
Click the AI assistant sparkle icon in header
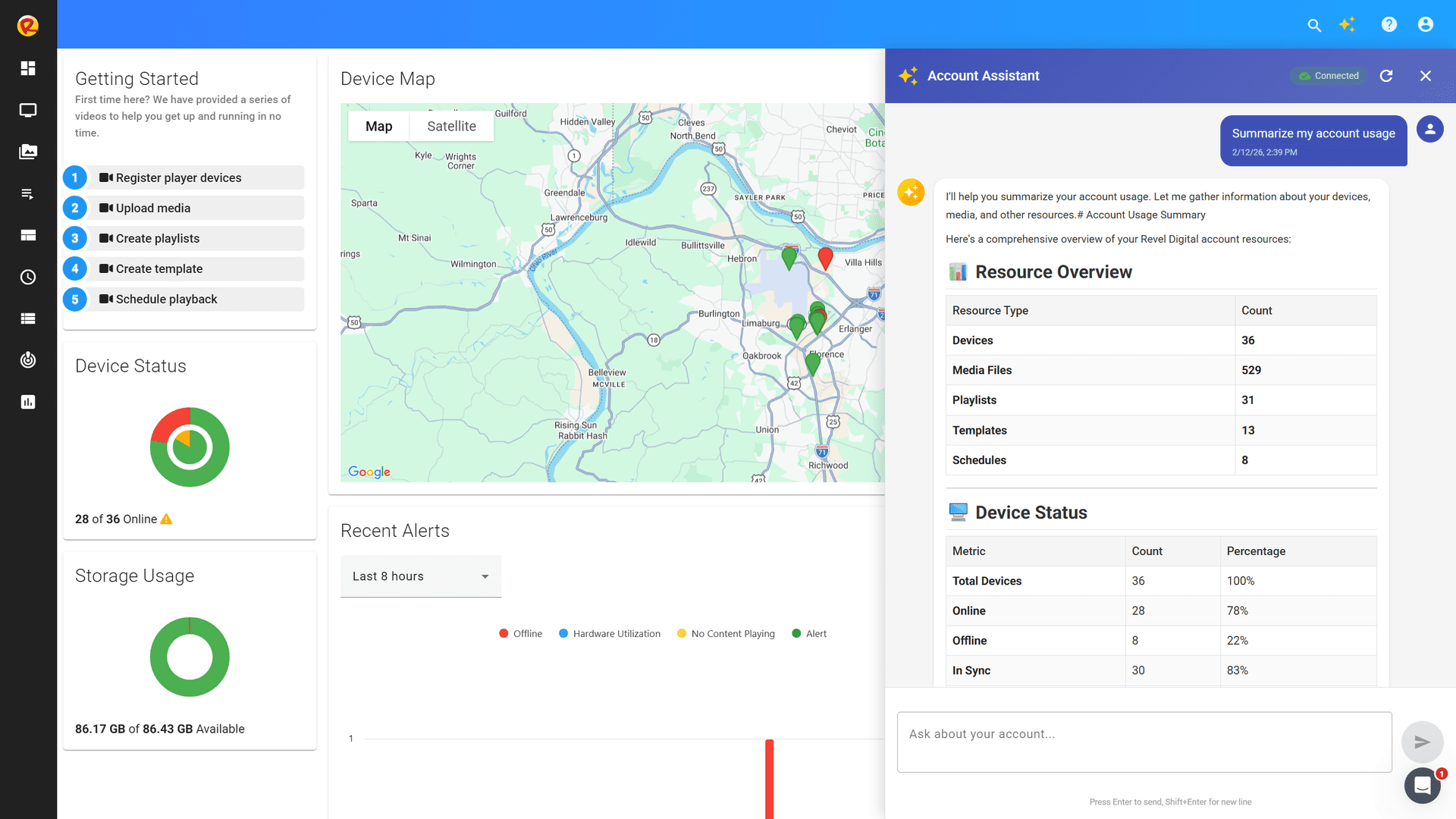pyautogui.click(x=1347, y=24)
